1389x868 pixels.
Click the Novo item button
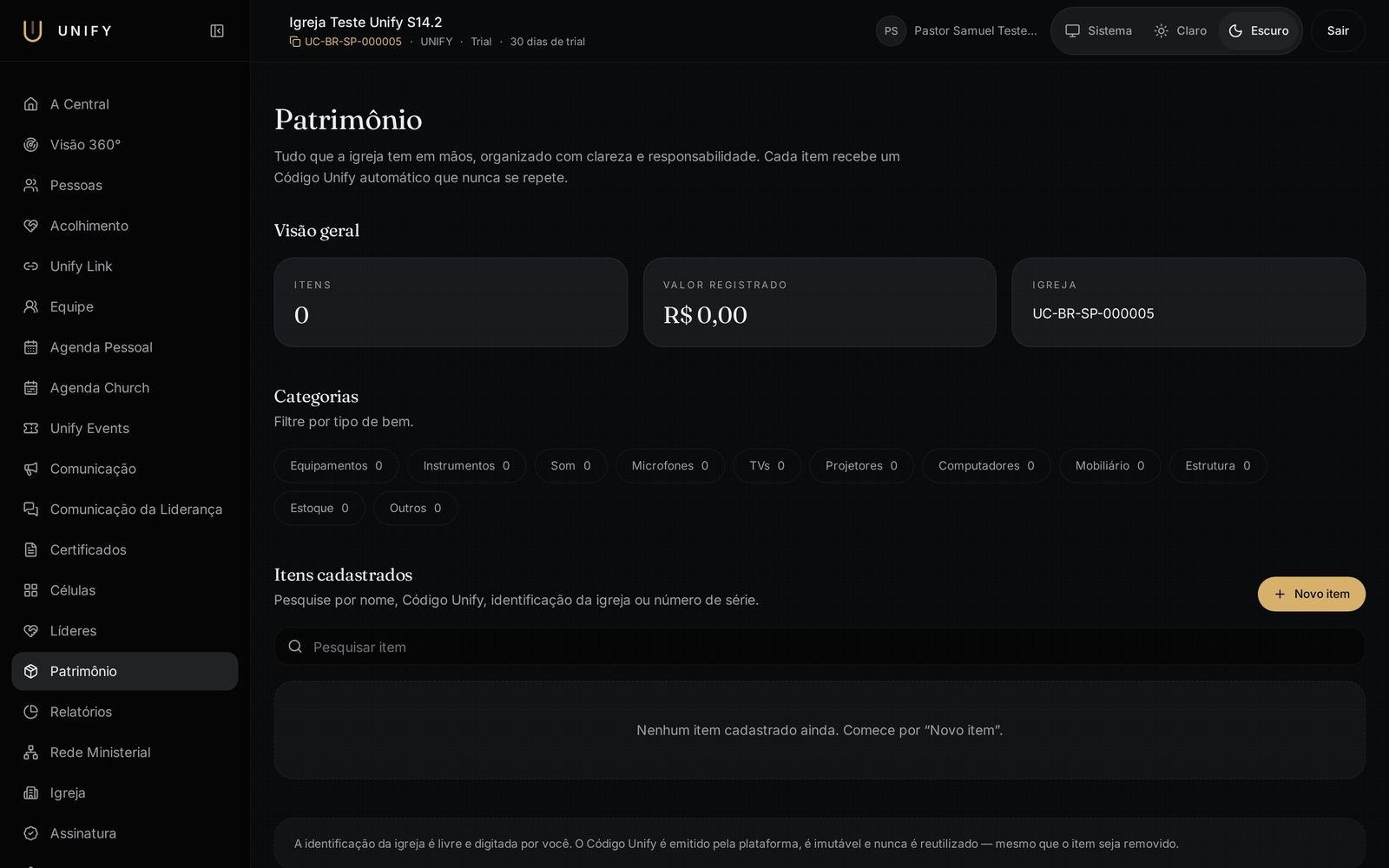1311,594
